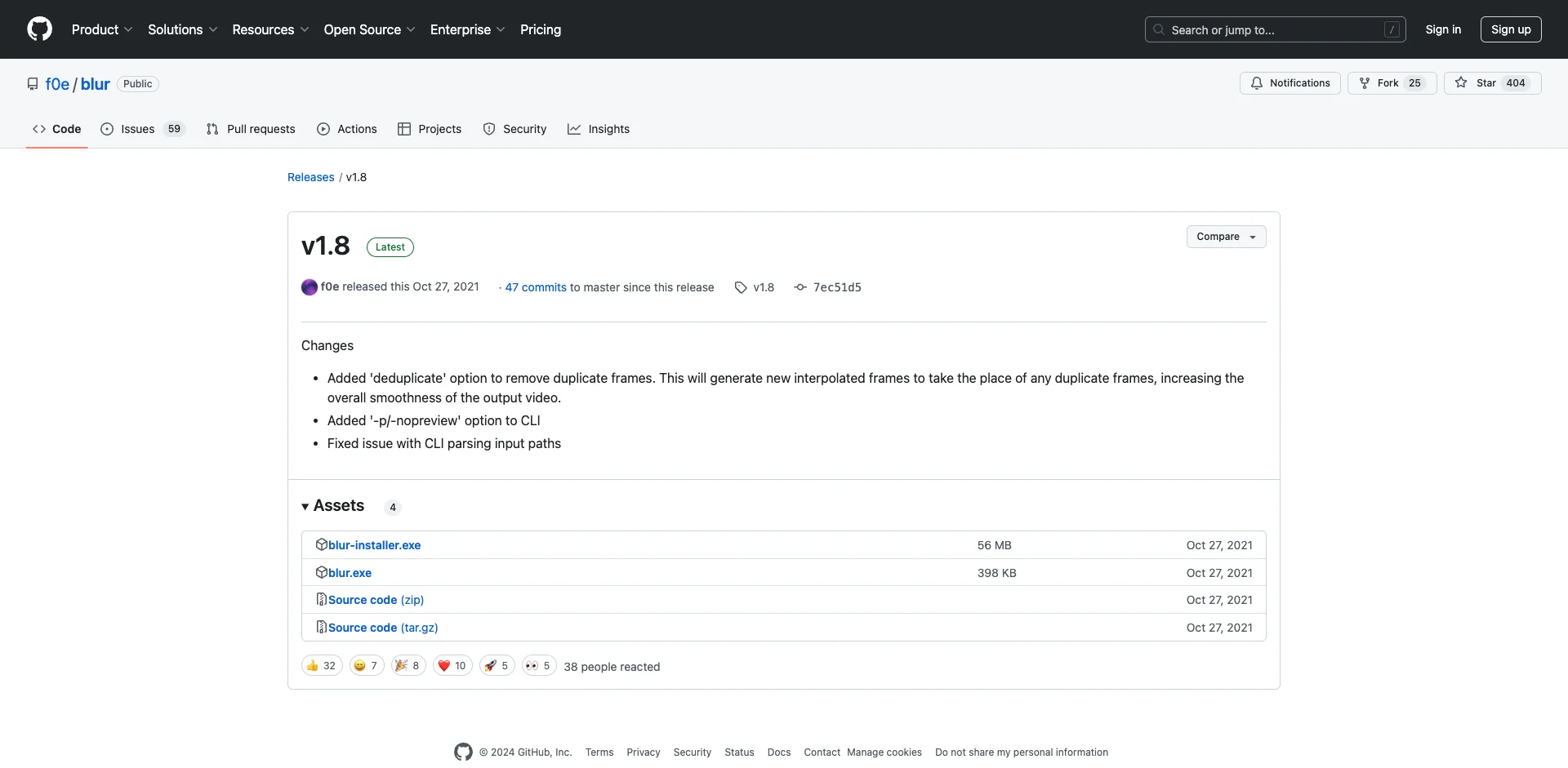Click the v1.8 tag icon
This screenshot has height=768, width=1568.
[741, 287]
